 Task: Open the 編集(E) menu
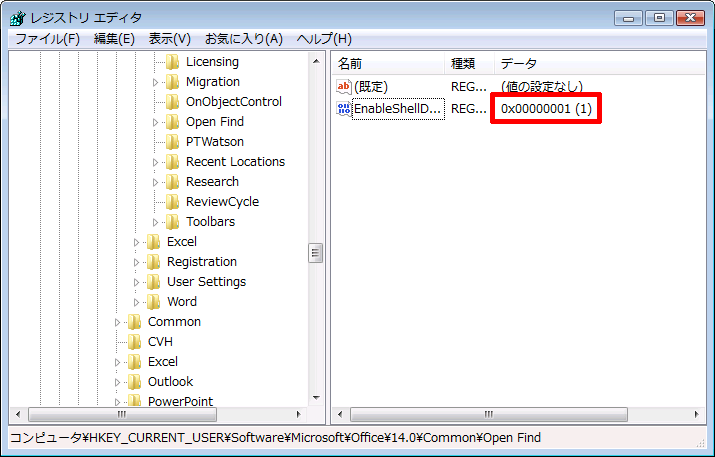point(114,39)
